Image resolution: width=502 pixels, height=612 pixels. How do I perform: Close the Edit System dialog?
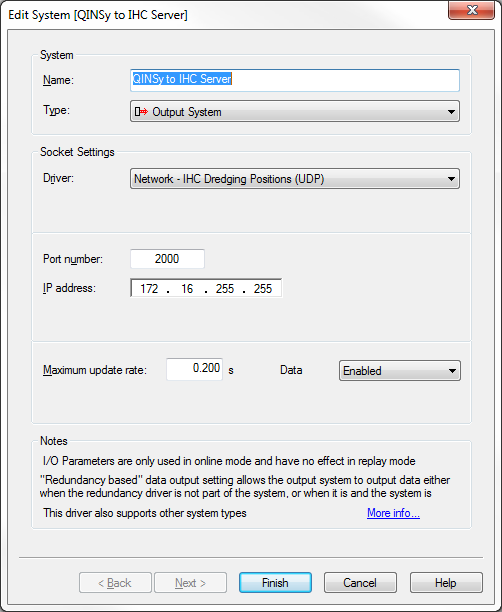[x=472, y=10]
